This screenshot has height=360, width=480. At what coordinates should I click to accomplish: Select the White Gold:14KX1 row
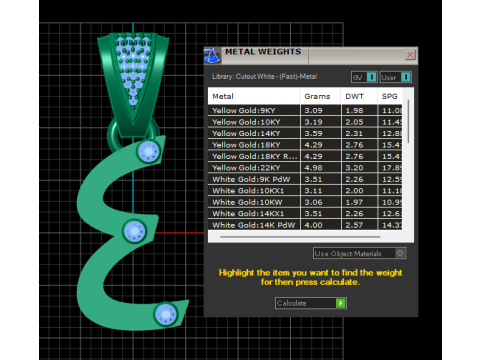[x=305, y=214]
